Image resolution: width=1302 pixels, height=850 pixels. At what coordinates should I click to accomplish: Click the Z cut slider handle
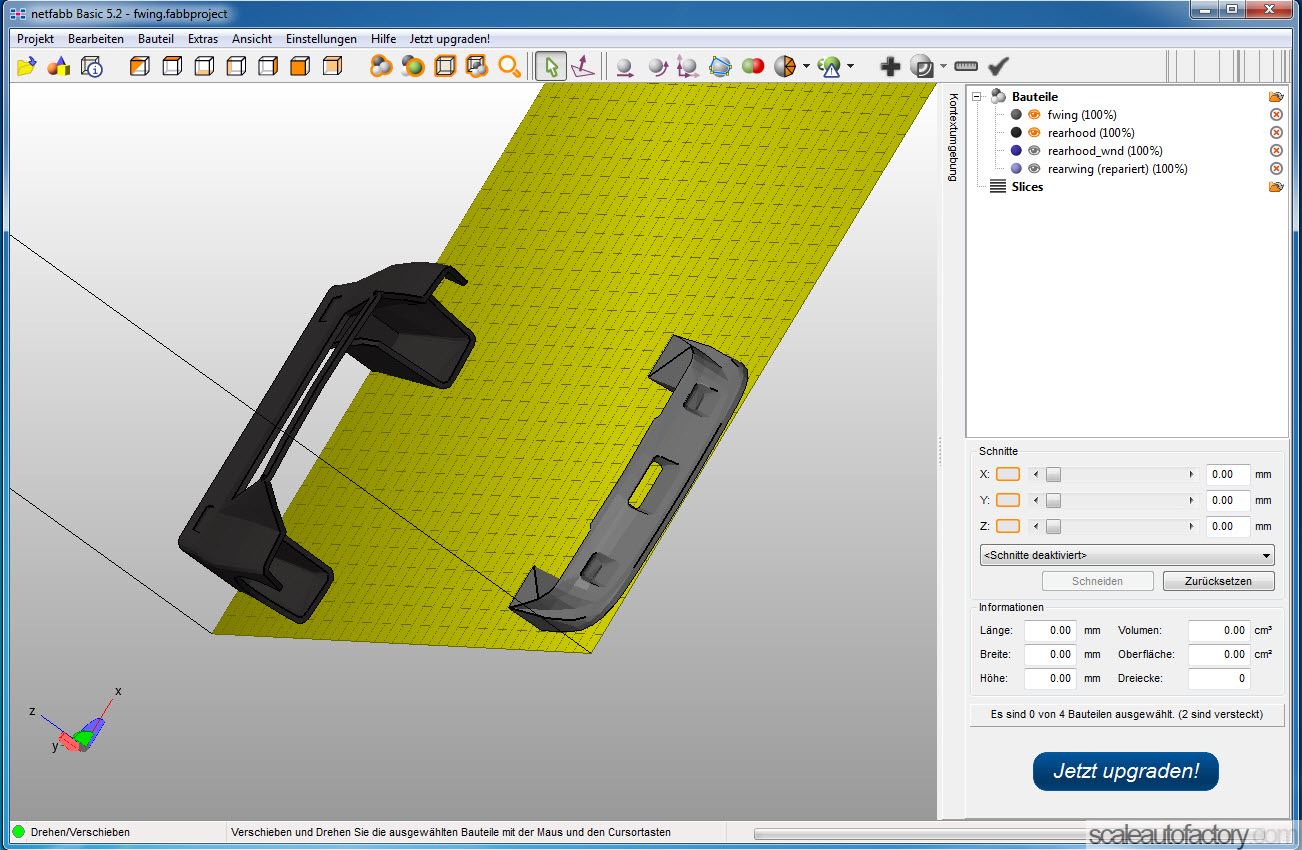[x=1053, y=526]
